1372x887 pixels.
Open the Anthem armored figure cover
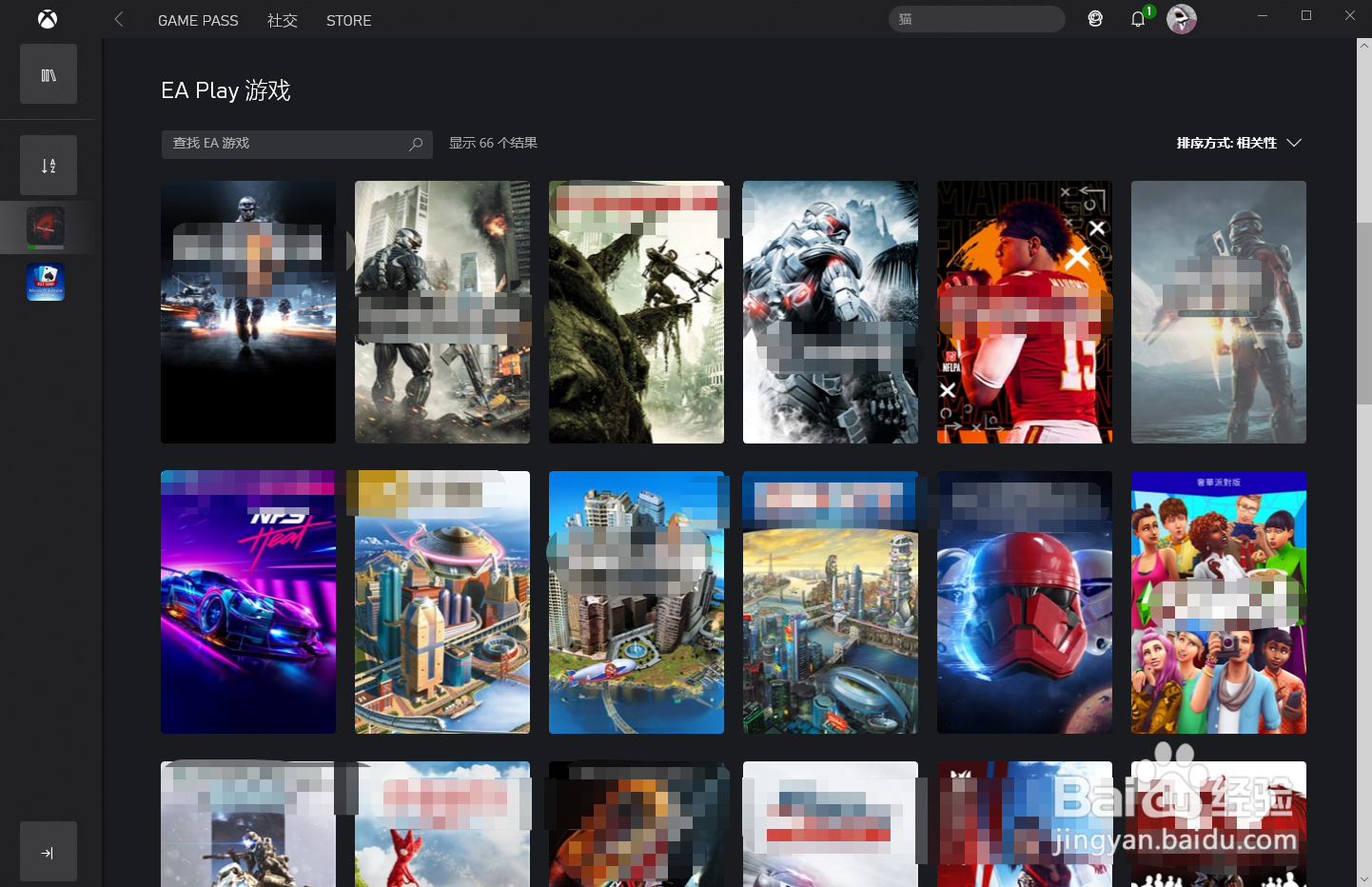[x=1219, y=312]
